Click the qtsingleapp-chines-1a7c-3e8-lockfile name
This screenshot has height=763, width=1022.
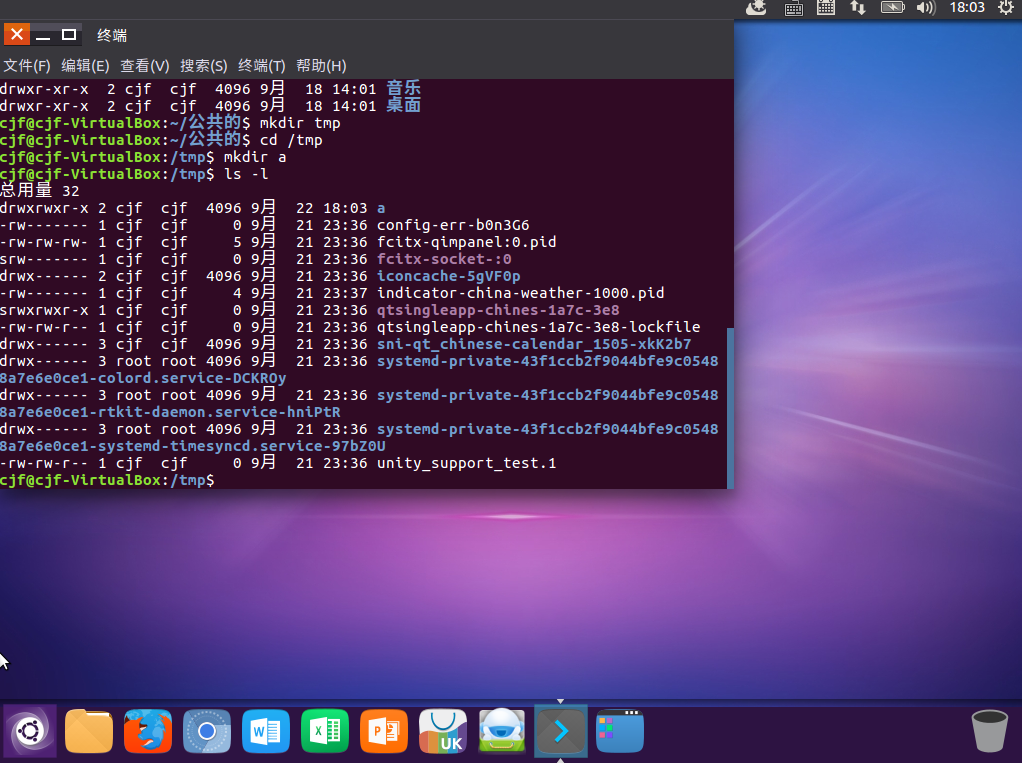pyautogui.click(x=538, y=326)
